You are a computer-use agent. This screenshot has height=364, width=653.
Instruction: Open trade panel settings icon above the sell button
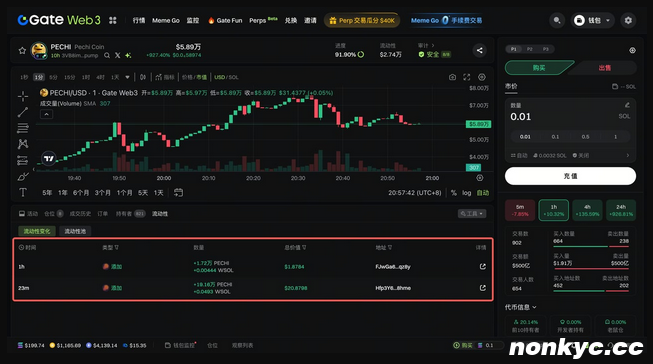(632, 50)
